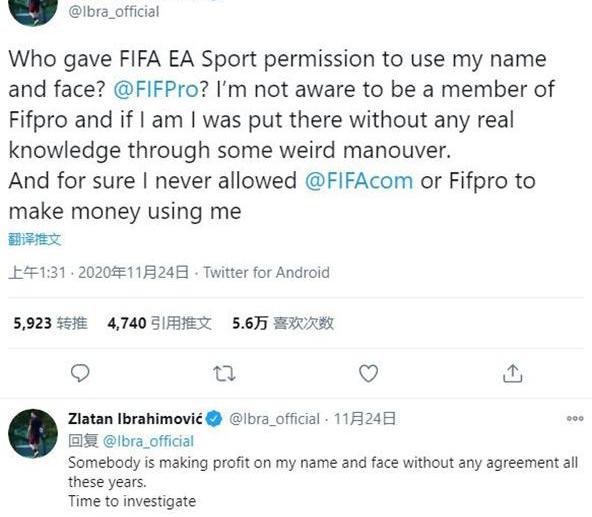View the 5.6万 喜欢次数 likes list
The height and width of the screenshot is (517, 592).
283,323
